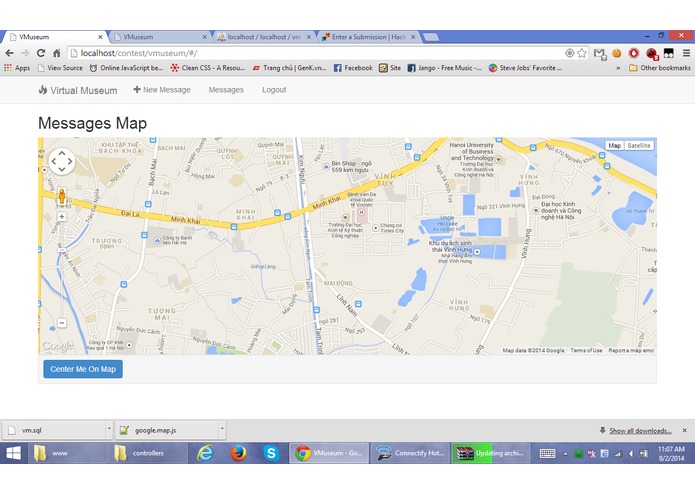
Task: Open the www folder taskbar item
Action: [x=67, y=453]
